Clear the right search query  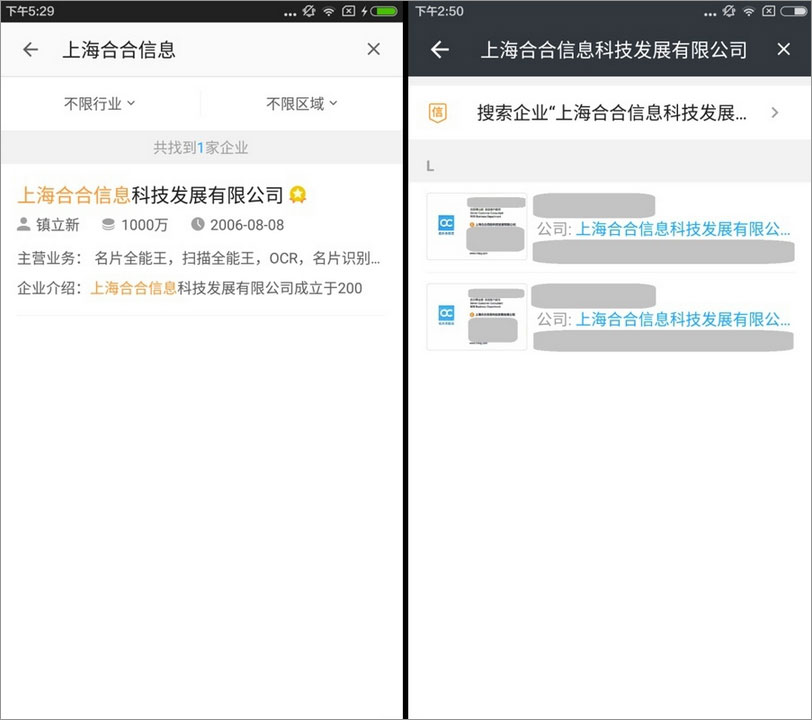click(x=783, y=50)
